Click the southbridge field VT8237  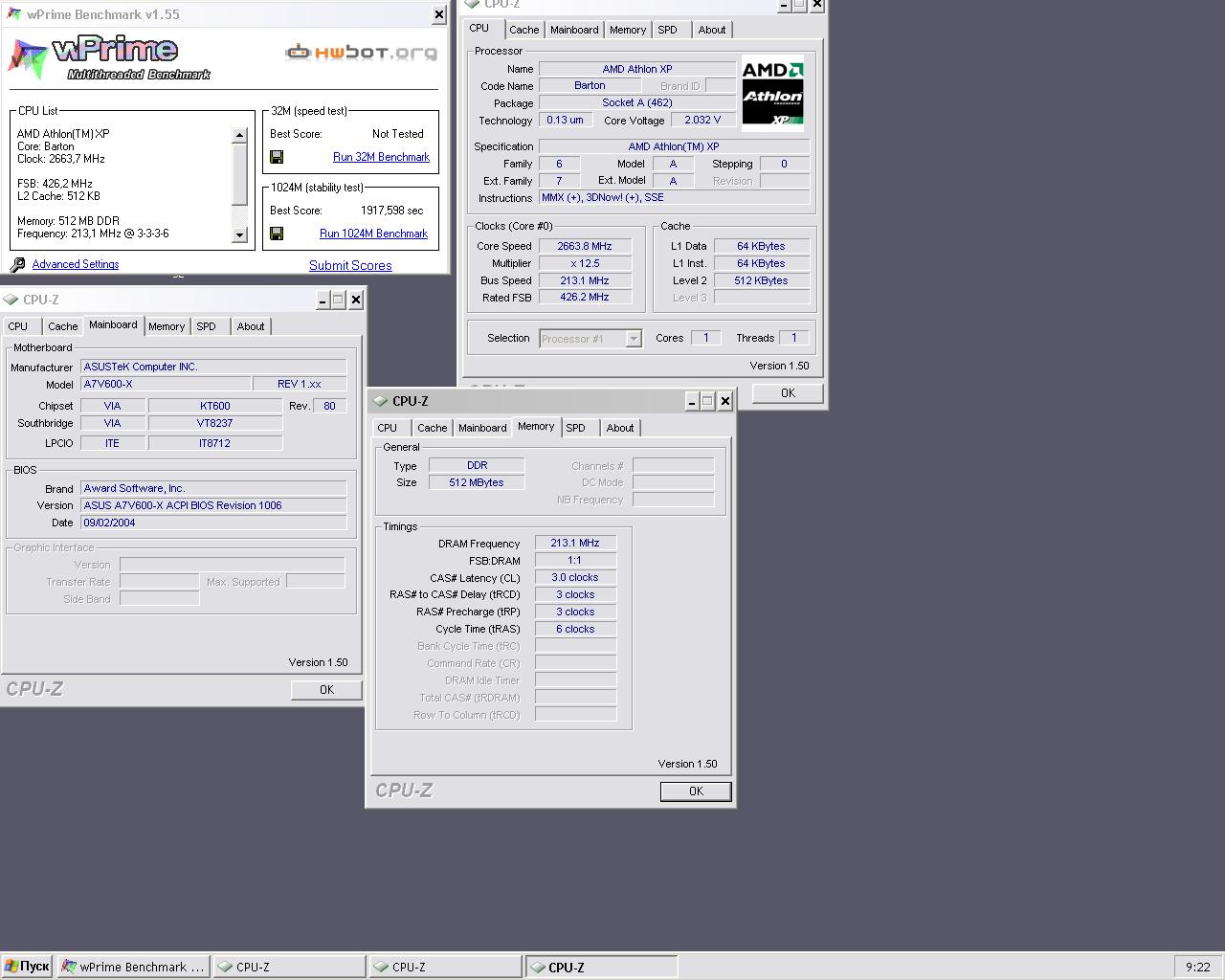click(215, 423)
